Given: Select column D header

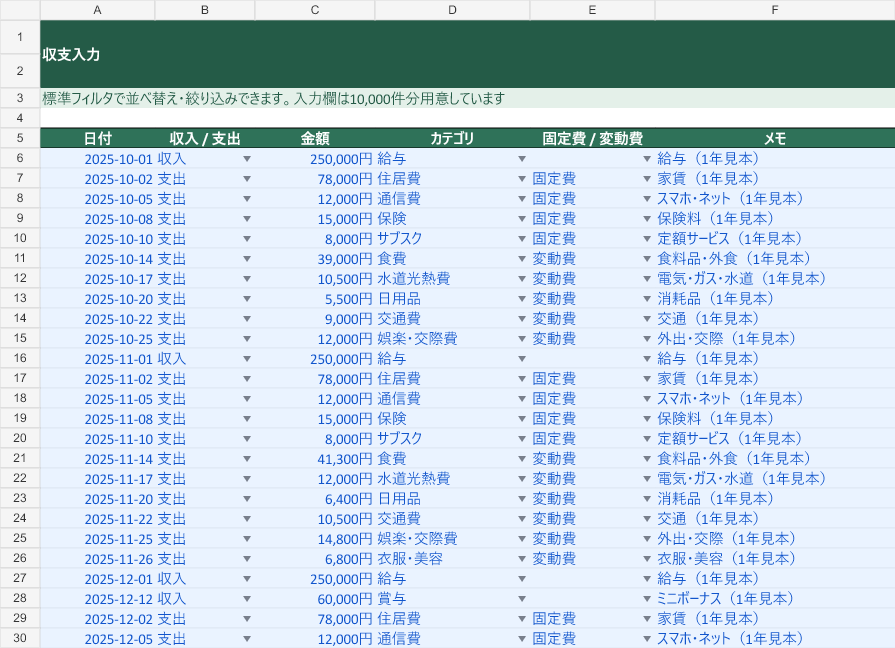Looking at the screenshot, I should (x=452, y=10).
